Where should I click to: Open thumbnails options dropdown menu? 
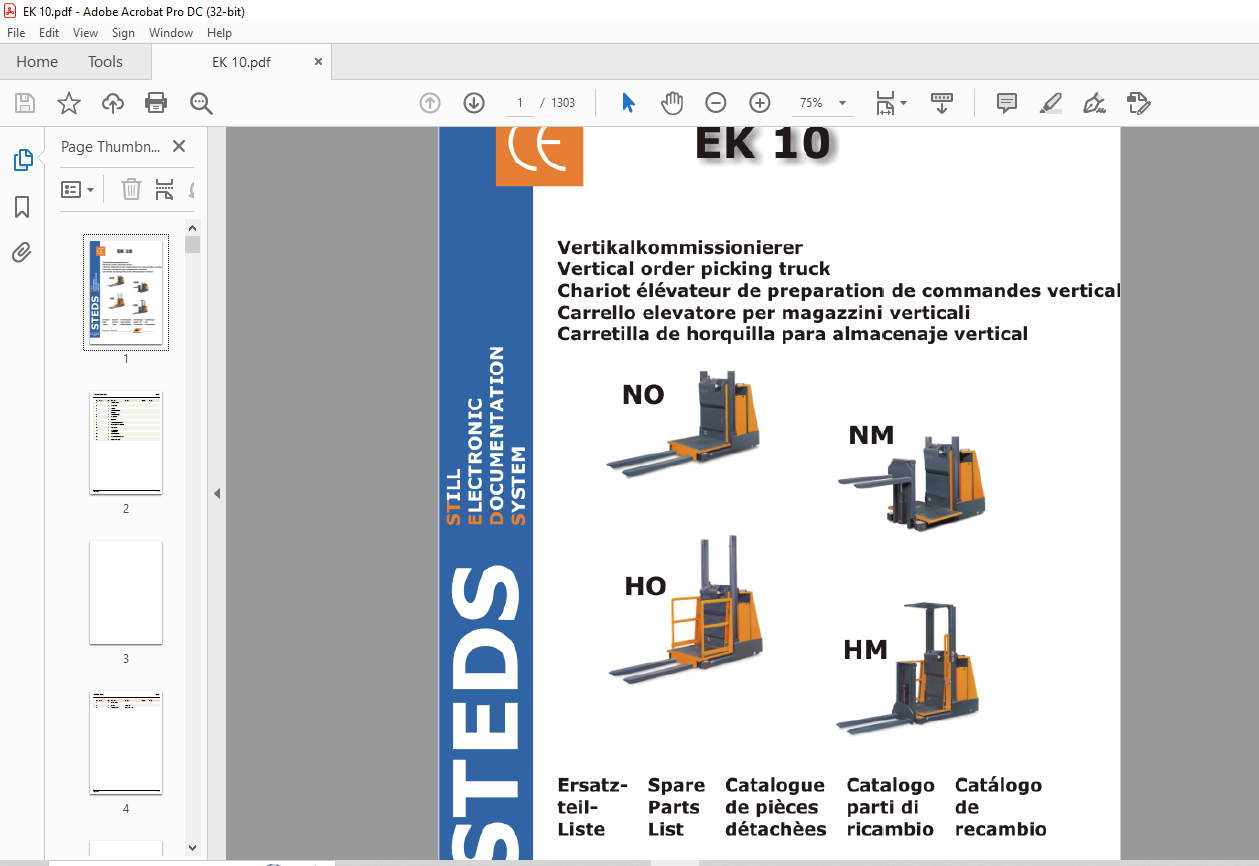(x=77, y=189)
